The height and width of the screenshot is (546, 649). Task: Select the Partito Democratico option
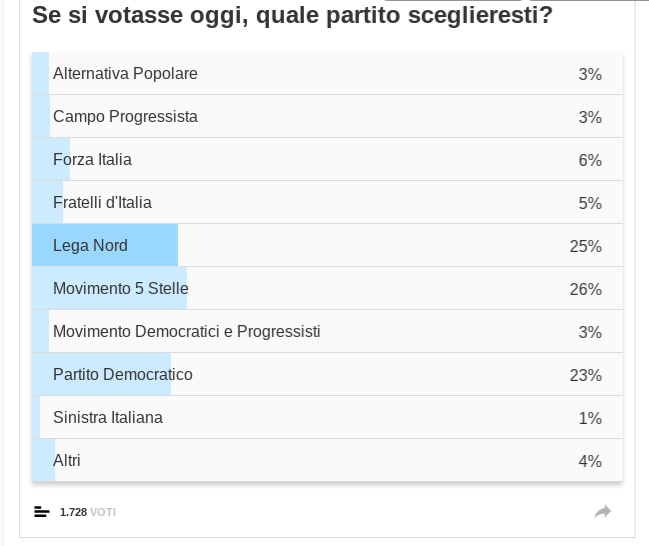[x=122, y=375]
